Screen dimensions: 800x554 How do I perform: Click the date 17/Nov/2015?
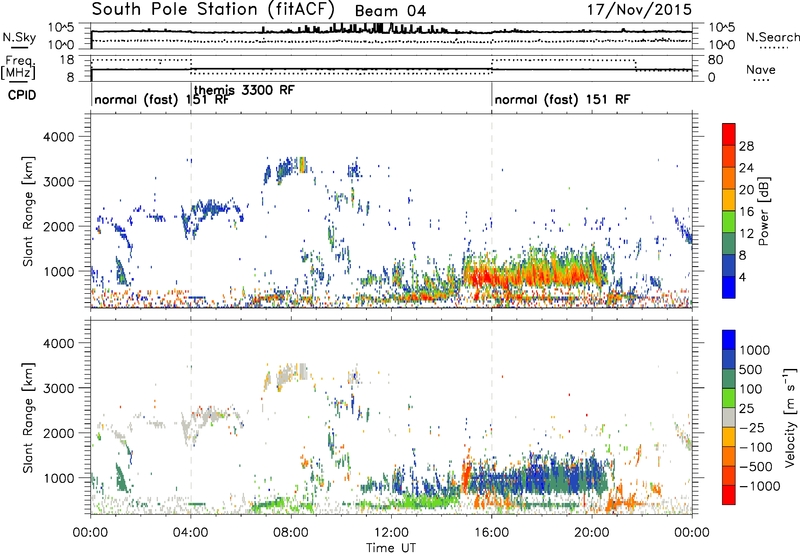tap(639, 9)
